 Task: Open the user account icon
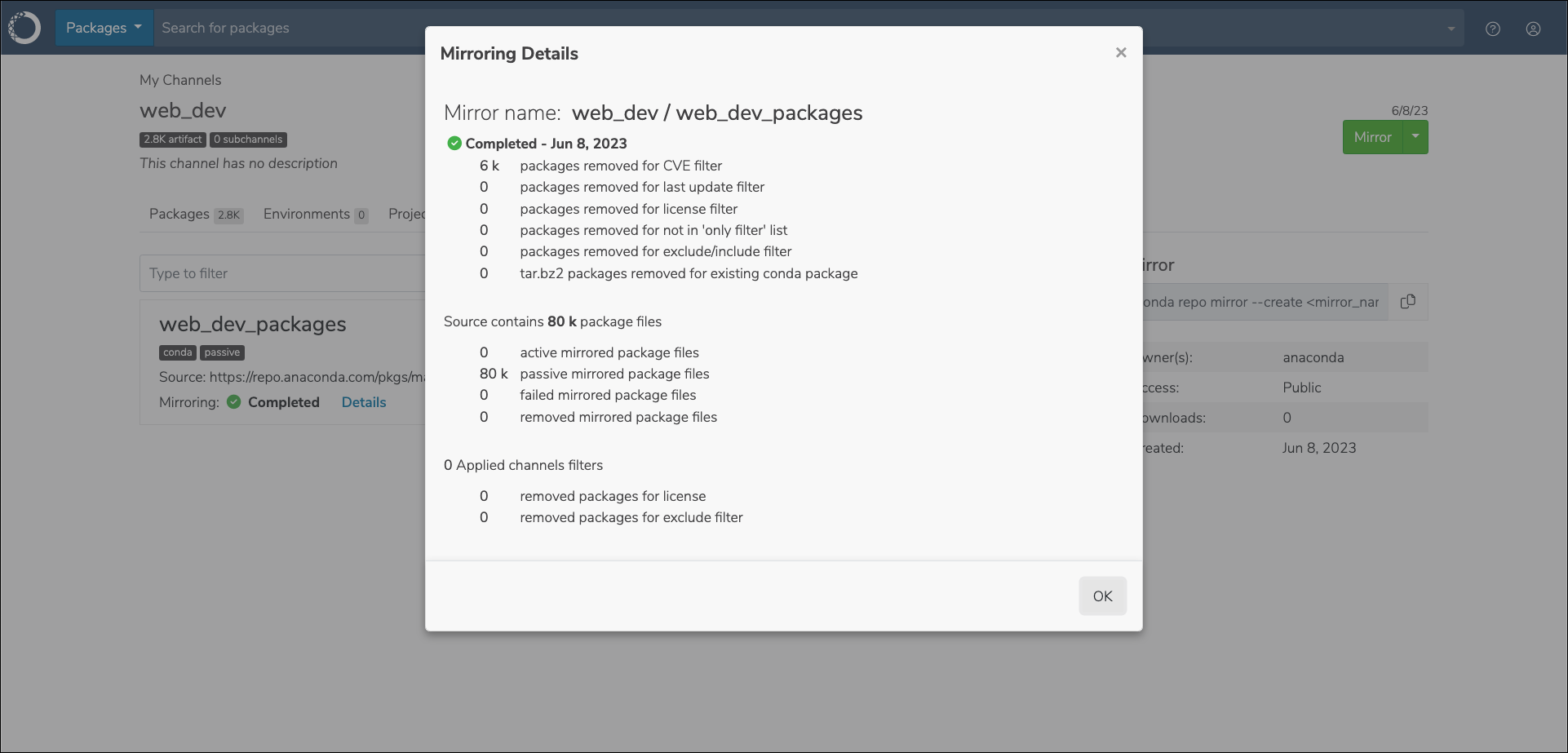coord(1534,29)
